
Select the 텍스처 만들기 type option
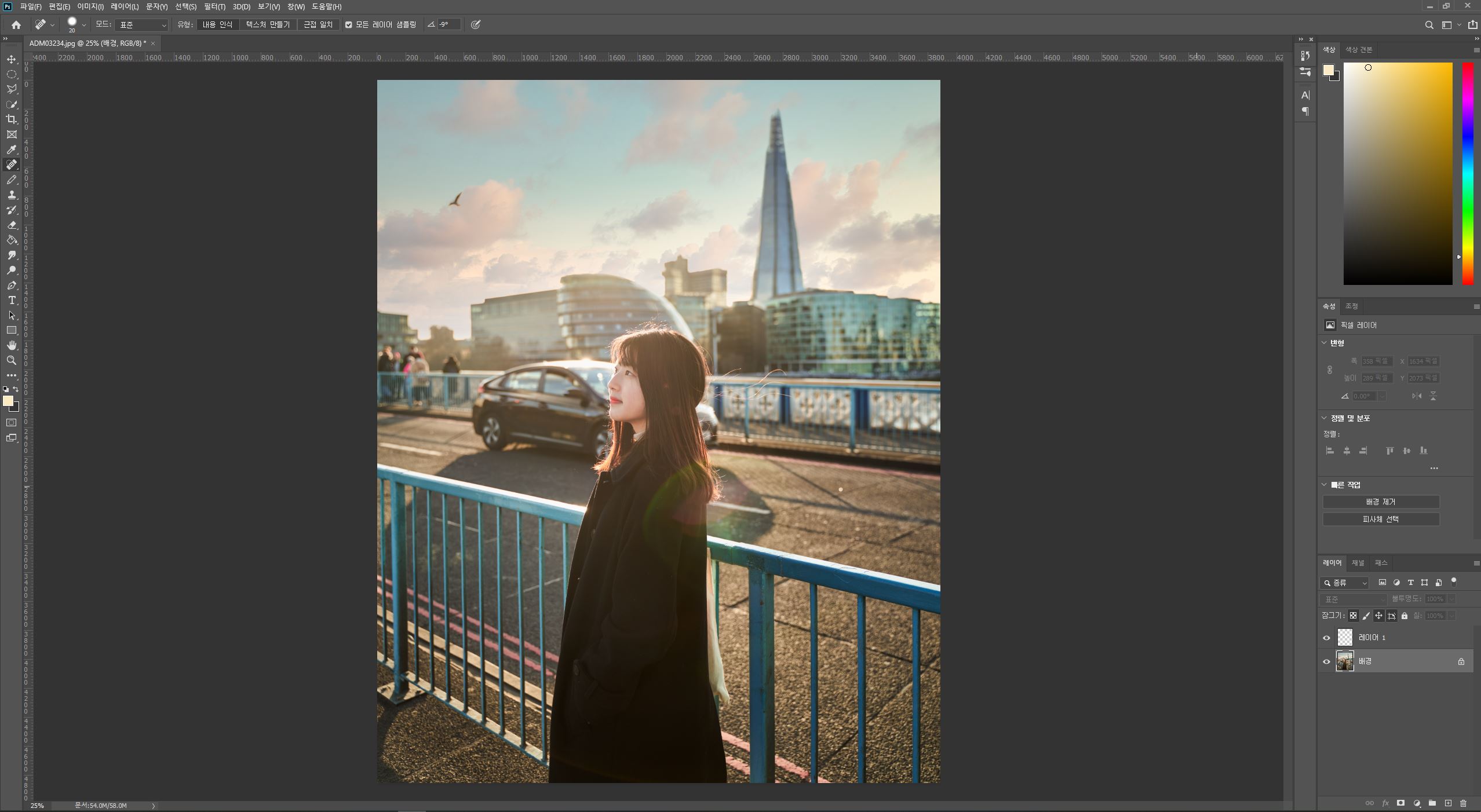point(268,25)
